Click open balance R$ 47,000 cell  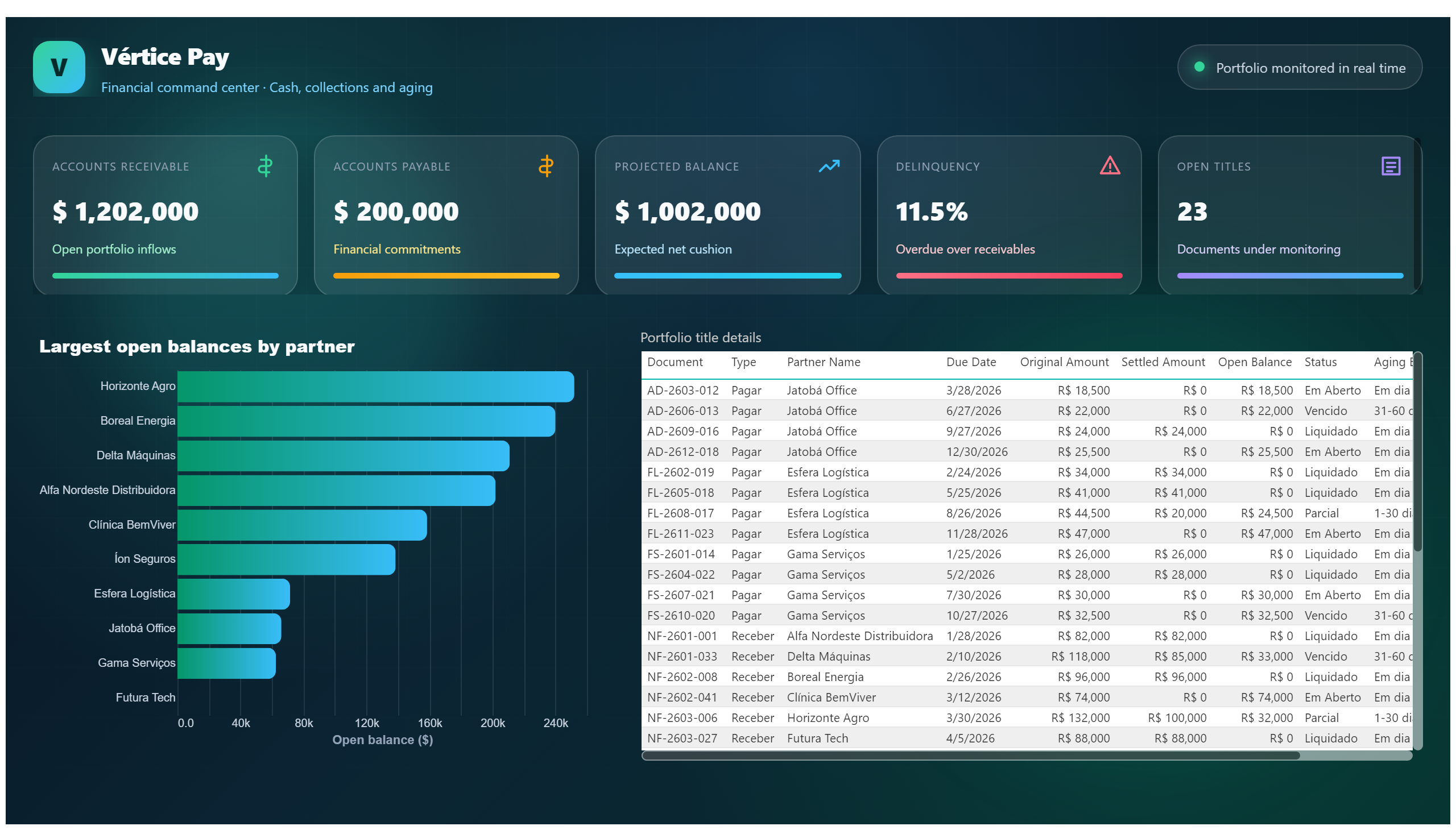[x=1266, y=534]
